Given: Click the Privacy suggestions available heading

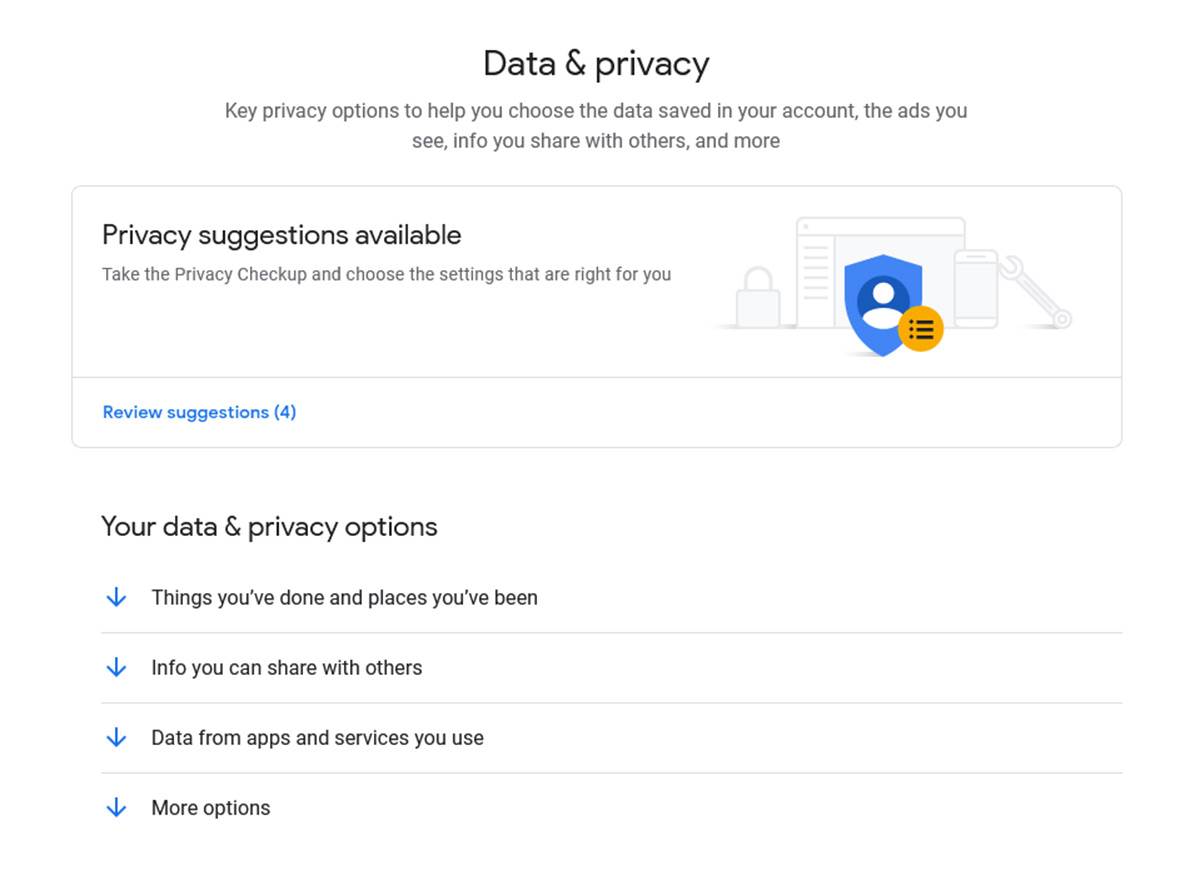Looking at the screenshot, I should pos(282,235).
